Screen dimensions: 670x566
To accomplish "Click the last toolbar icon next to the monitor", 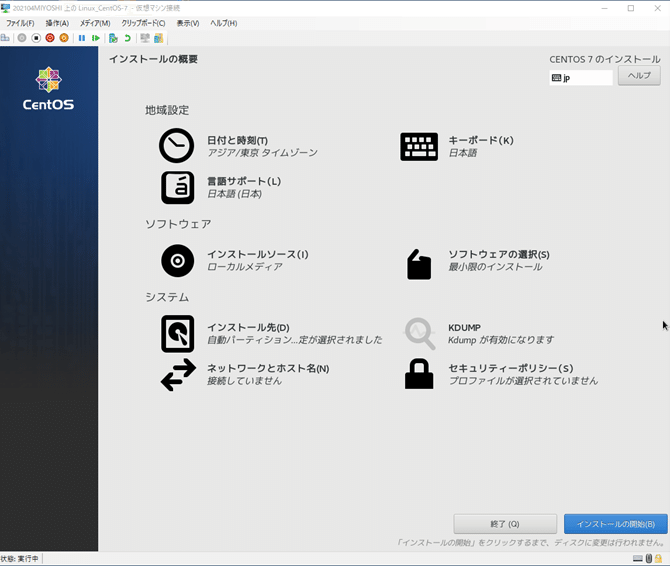I will [159, 38].
